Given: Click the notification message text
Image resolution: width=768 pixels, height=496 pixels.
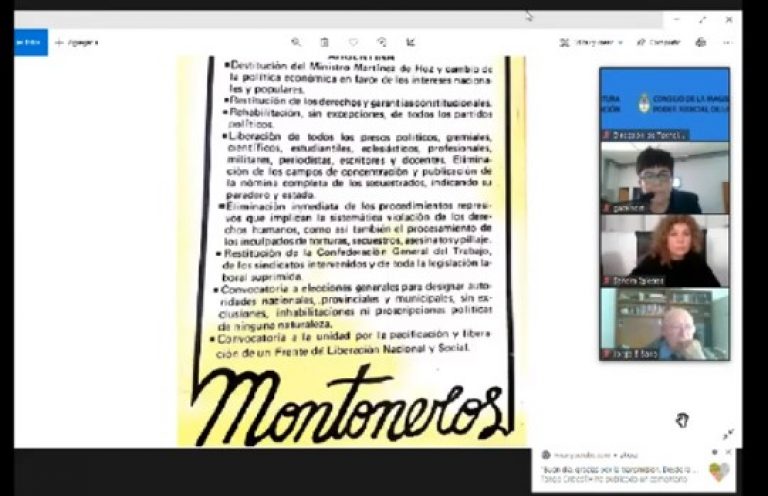Looking at the screenshot, I should point(619,474).
